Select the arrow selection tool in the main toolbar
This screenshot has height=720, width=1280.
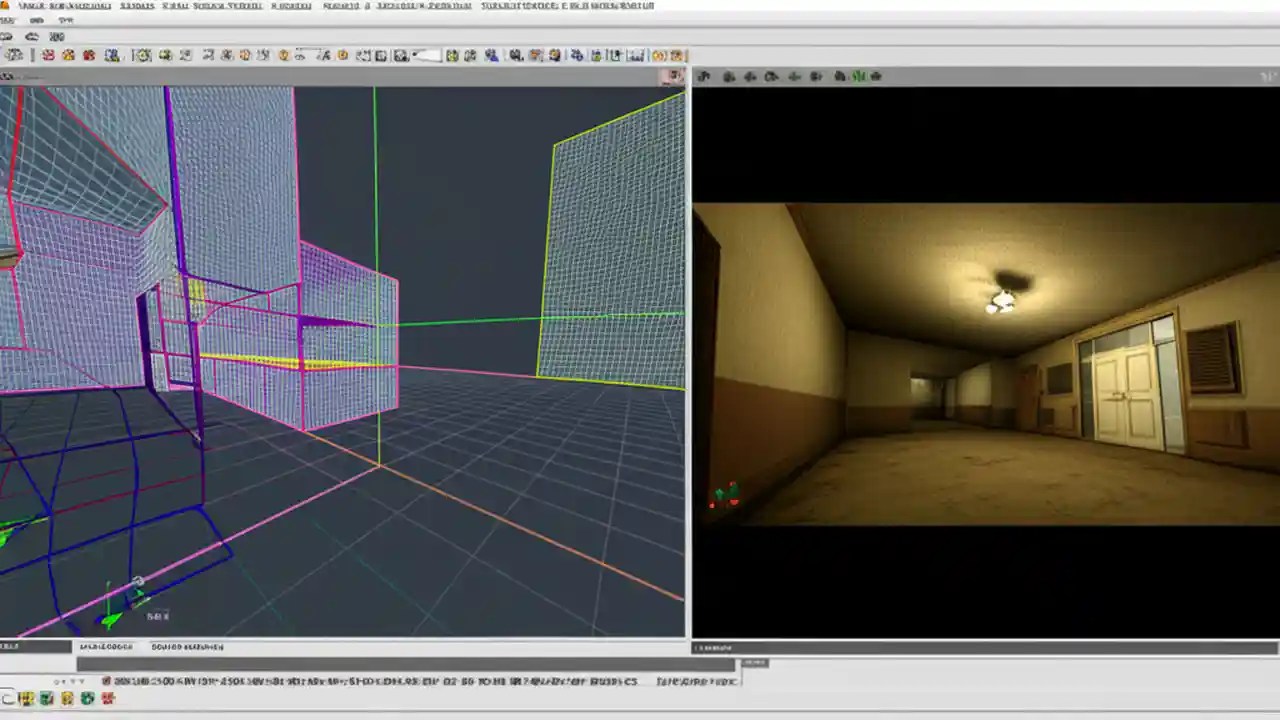(14, 55)
